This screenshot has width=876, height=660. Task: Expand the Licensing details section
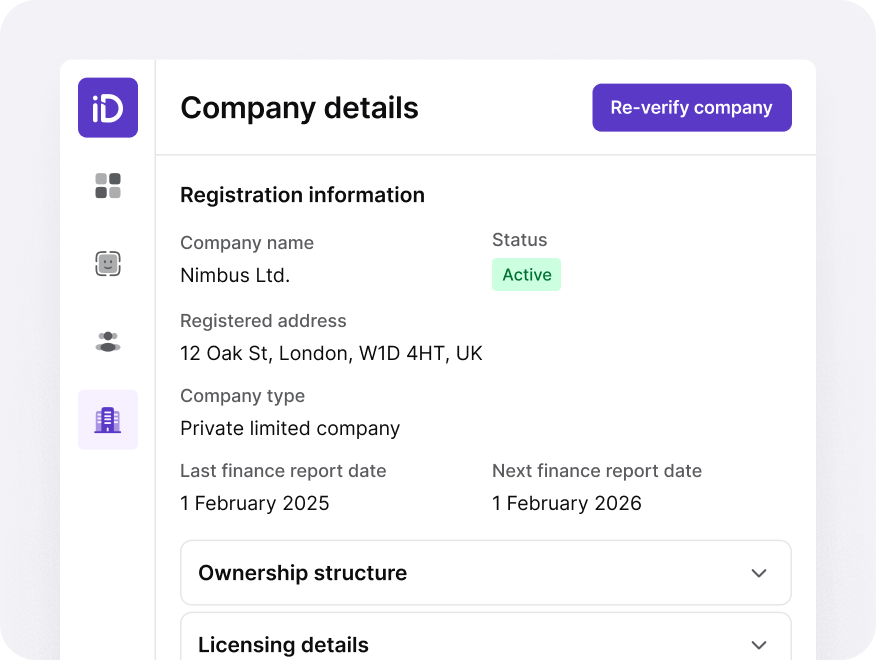tap(485, 645)
